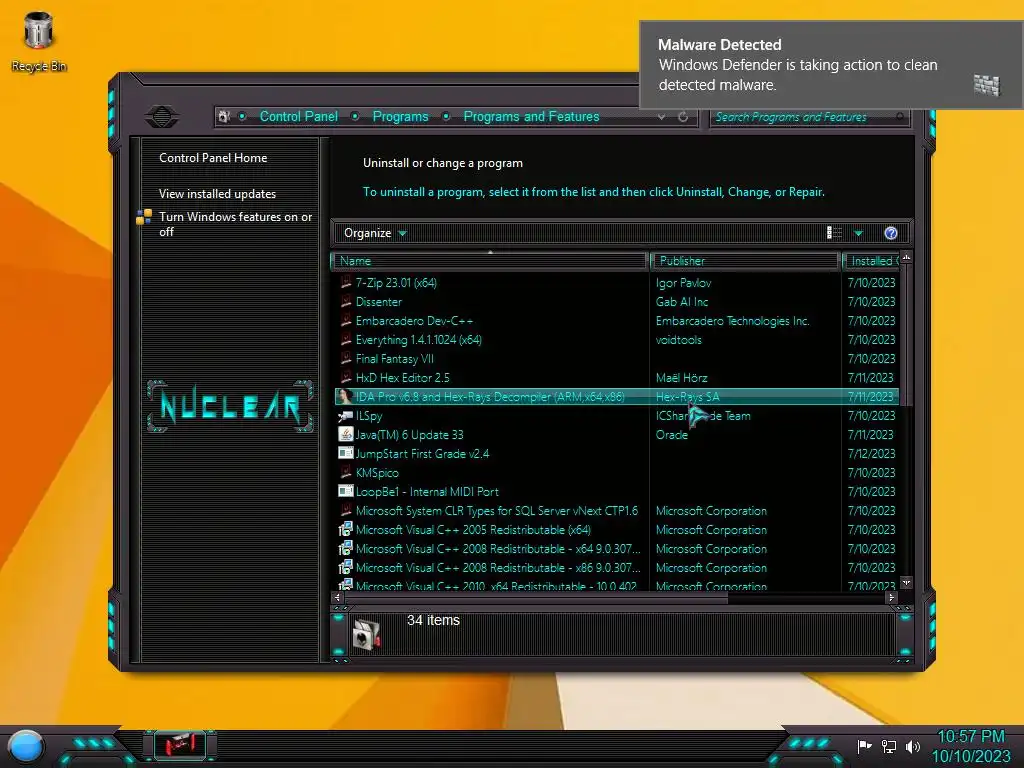Click the ILSpy program icon
The width and height of the screenshot is (1024, 768).
345,415
